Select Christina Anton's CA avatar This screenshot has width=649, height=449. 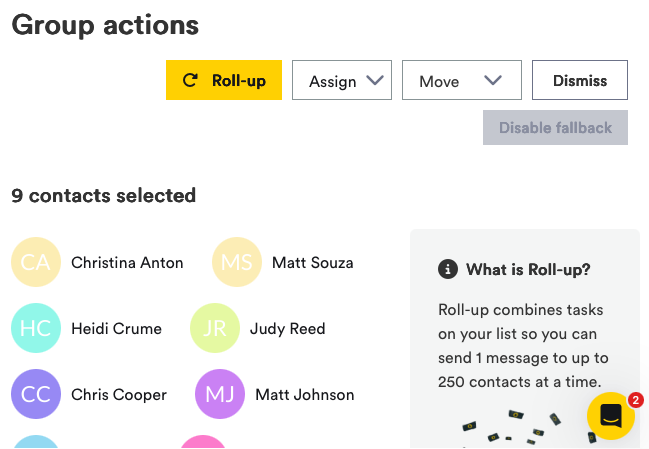[36, 262]
